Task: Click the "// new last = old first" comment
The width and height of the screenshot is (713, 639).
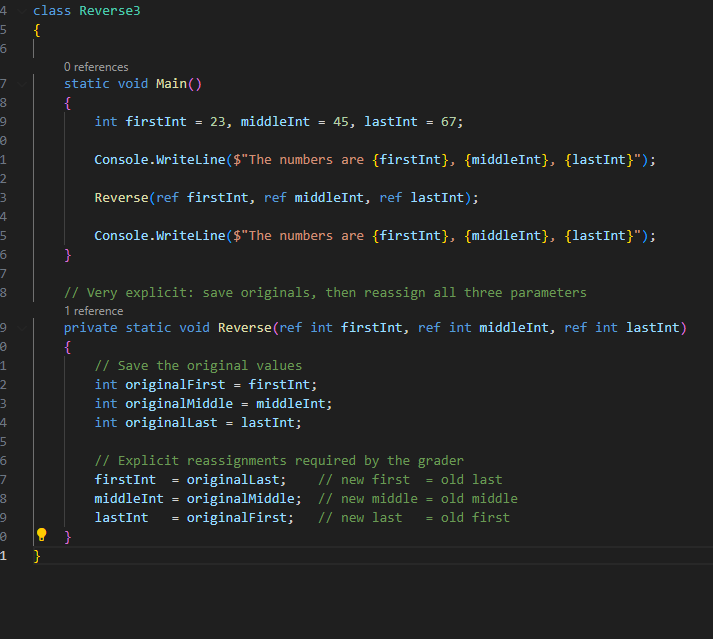Action: coord(414,518)
